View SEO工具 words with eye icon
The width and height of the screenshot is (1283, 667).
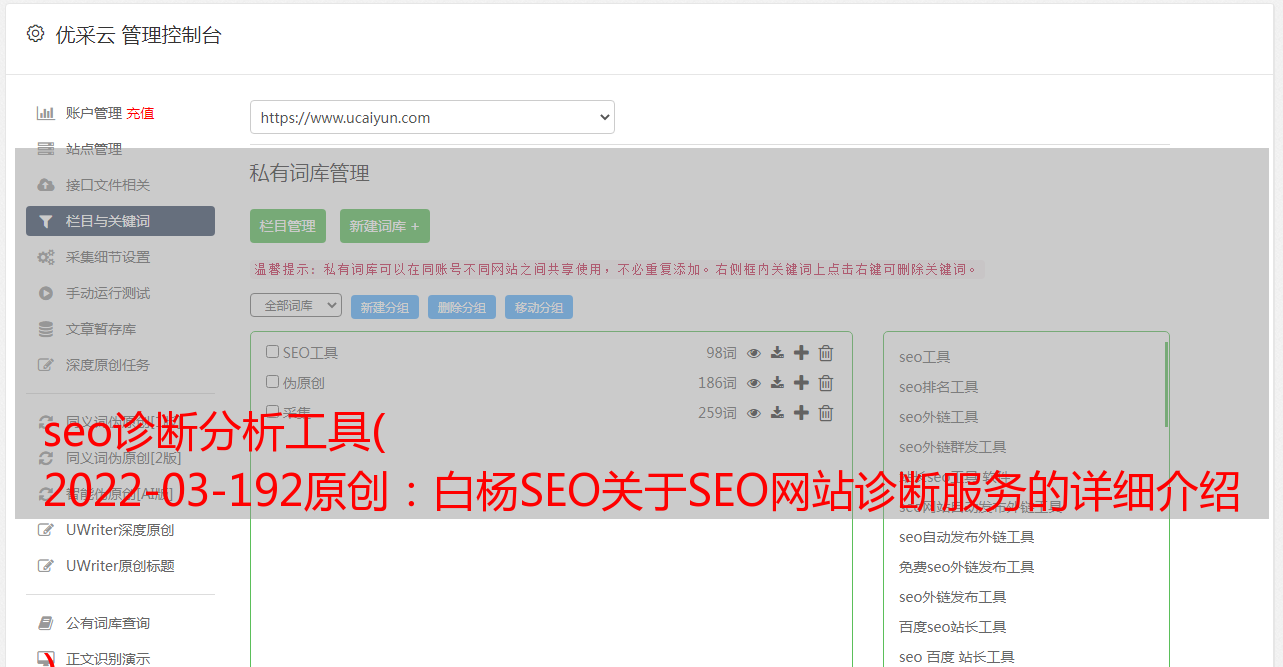tap(754, 353)
